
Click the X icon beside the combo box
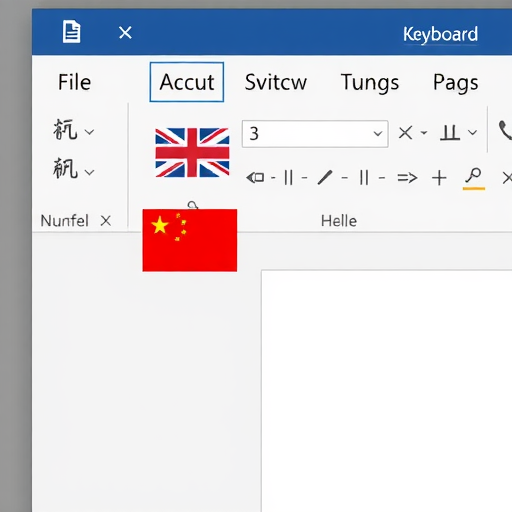(405, 133)
